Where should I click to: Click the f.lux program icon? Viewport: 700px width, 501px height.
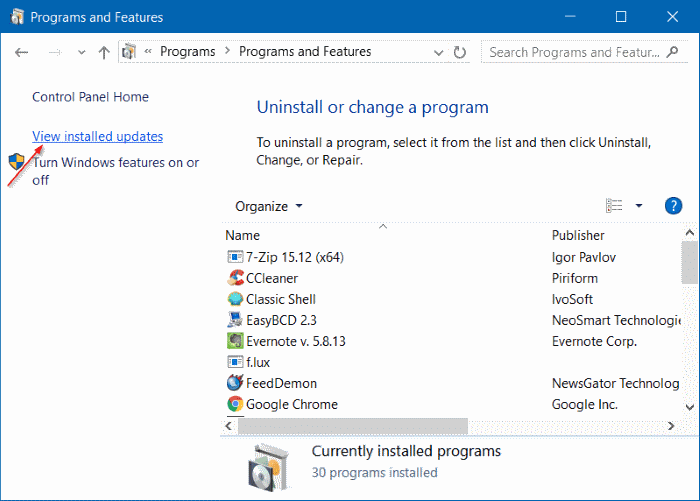click(x=235, y=362)
